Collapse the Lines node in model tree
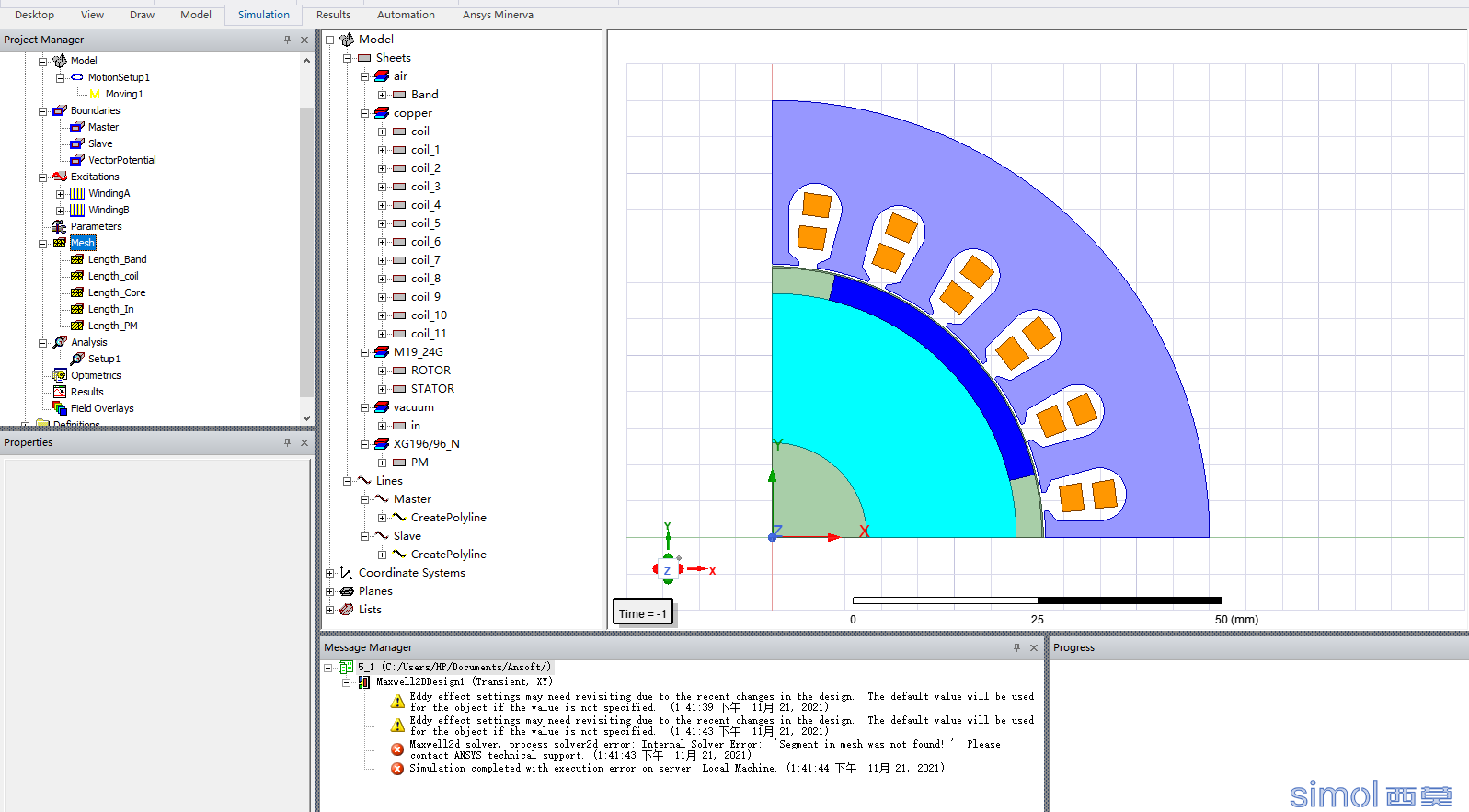Image resolution: width=1469 pixels, height=812 pixels. point(348,481)
